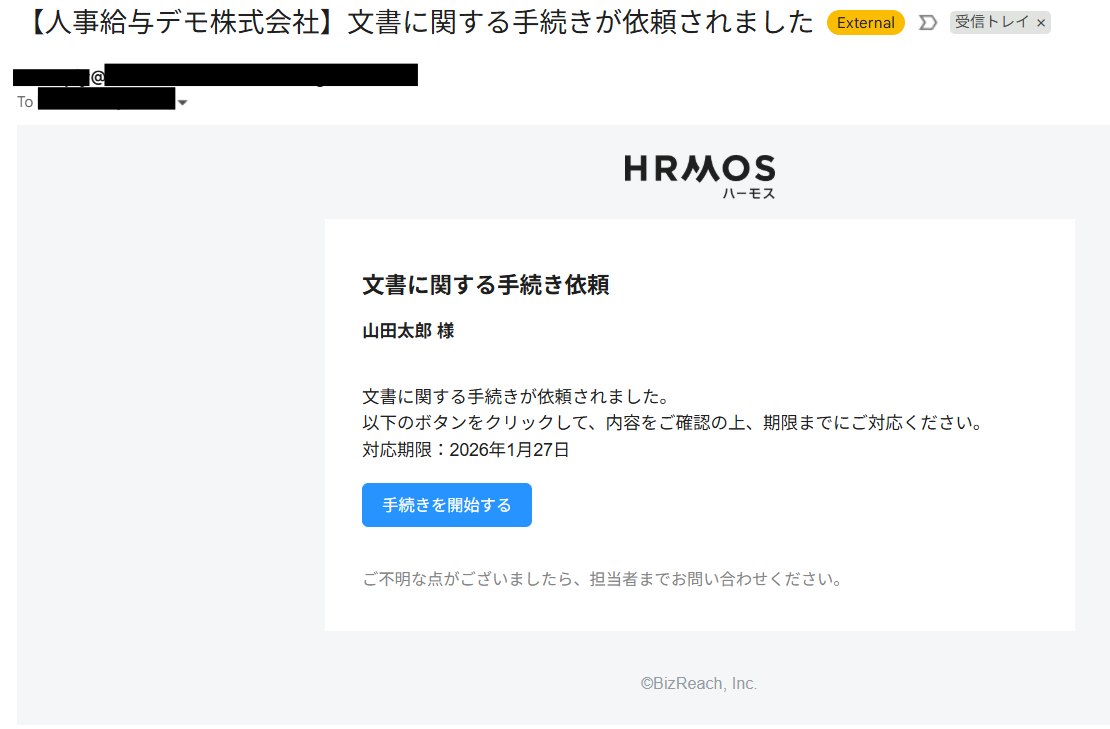Open the 受信トレイ label

(991, 22)
